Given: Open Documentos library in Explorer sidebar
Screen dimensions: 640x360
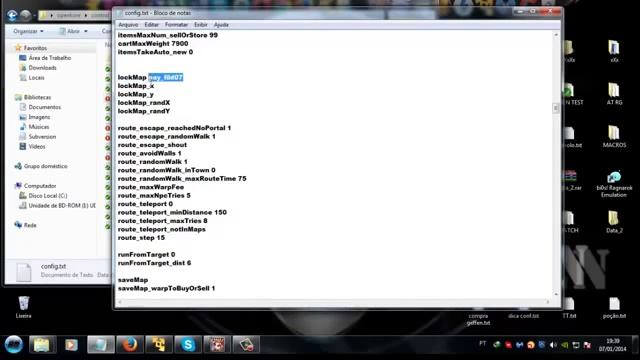Looking at the screenshot, I should tap(44, 107).
